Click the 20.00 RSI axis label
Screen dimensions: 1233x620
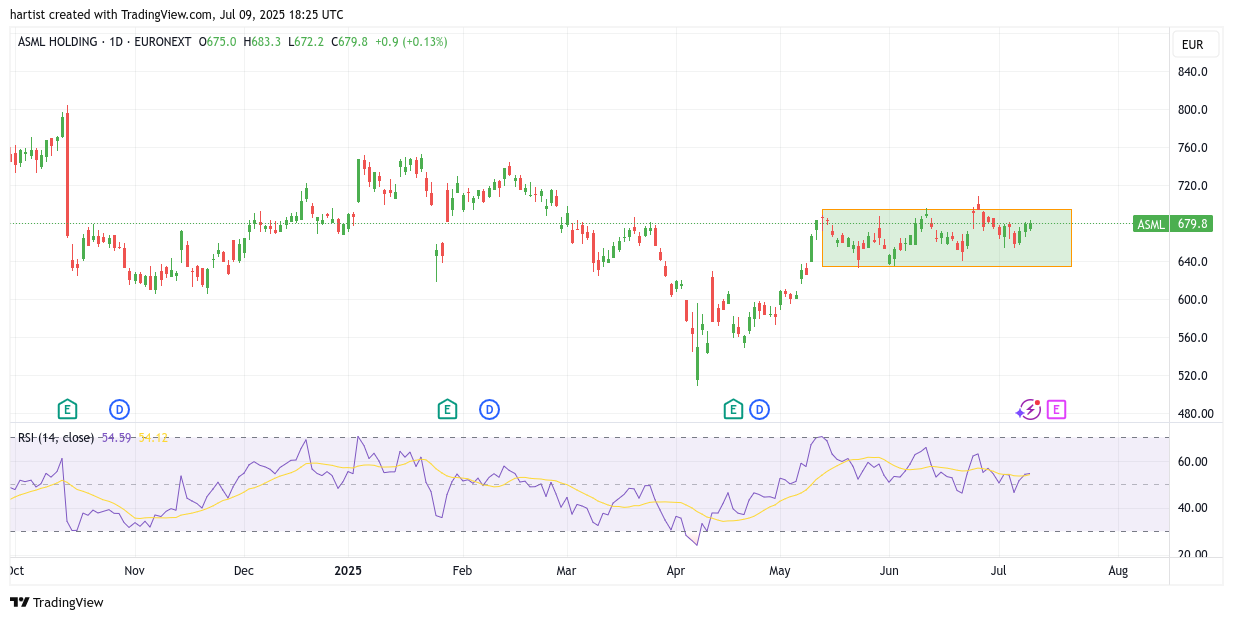pos(1192,554)
